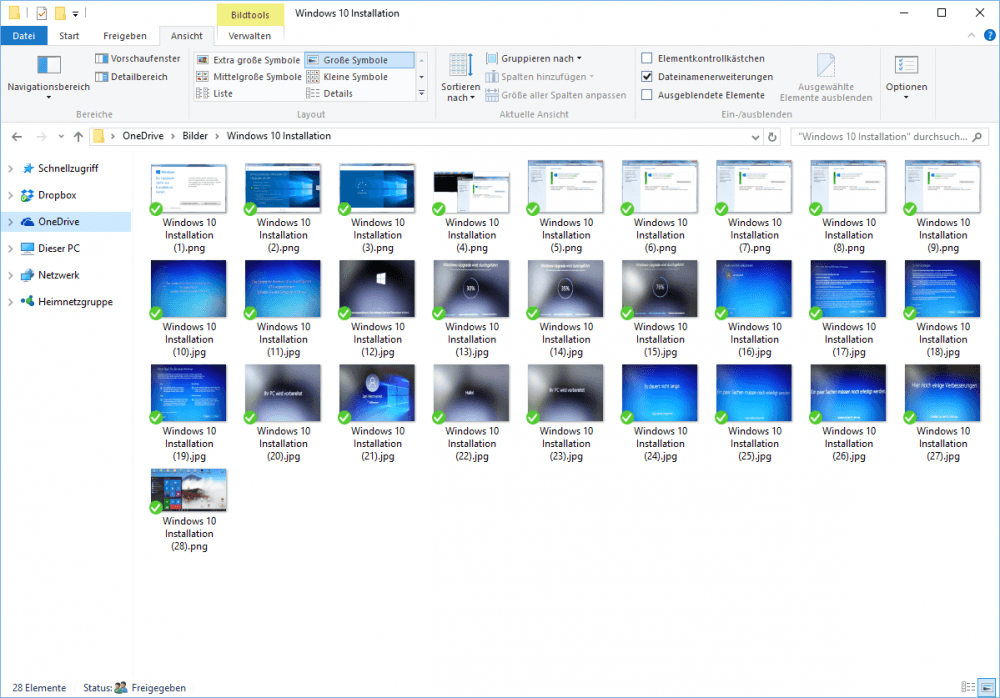
Task: Refresh the current folder view
Action: point(772,137)
